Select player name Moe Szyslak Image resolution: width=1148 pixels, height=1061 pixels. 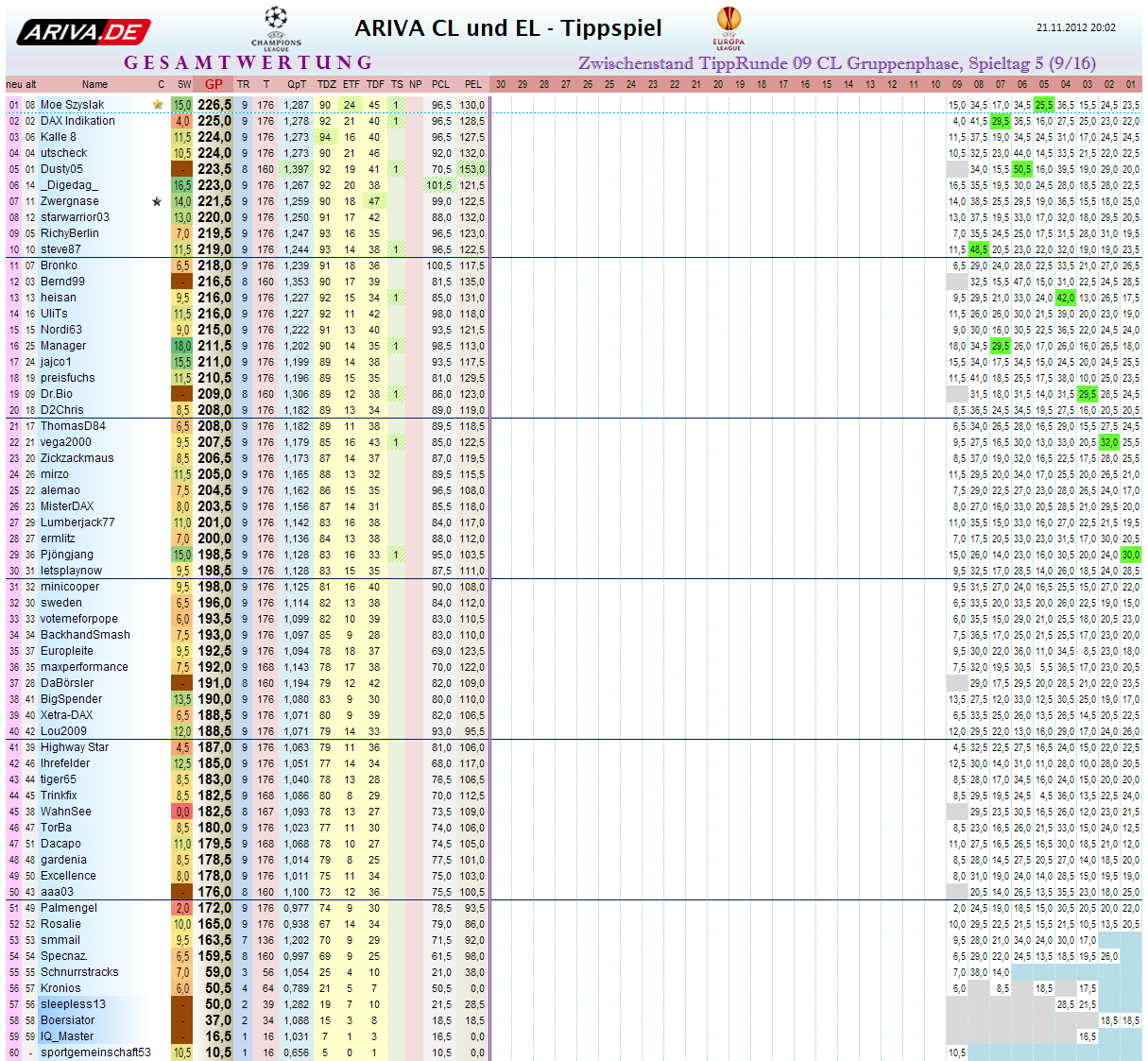point(73,105)
